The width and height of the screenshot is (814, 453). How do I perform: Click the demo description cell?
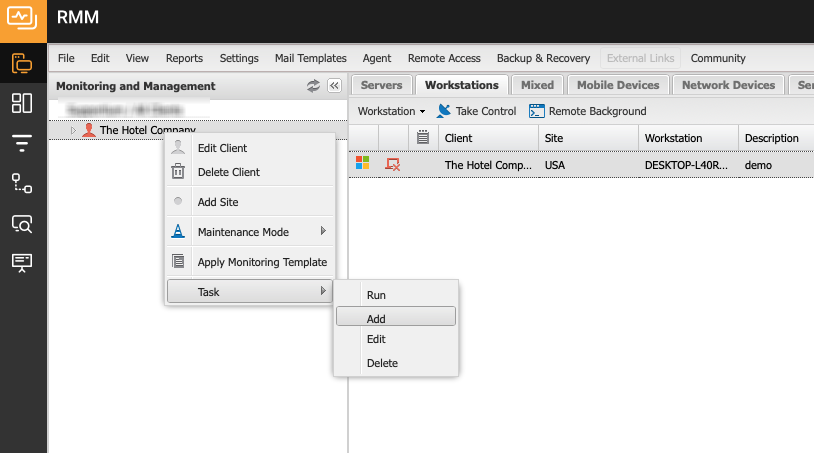(x=776, y=165)
